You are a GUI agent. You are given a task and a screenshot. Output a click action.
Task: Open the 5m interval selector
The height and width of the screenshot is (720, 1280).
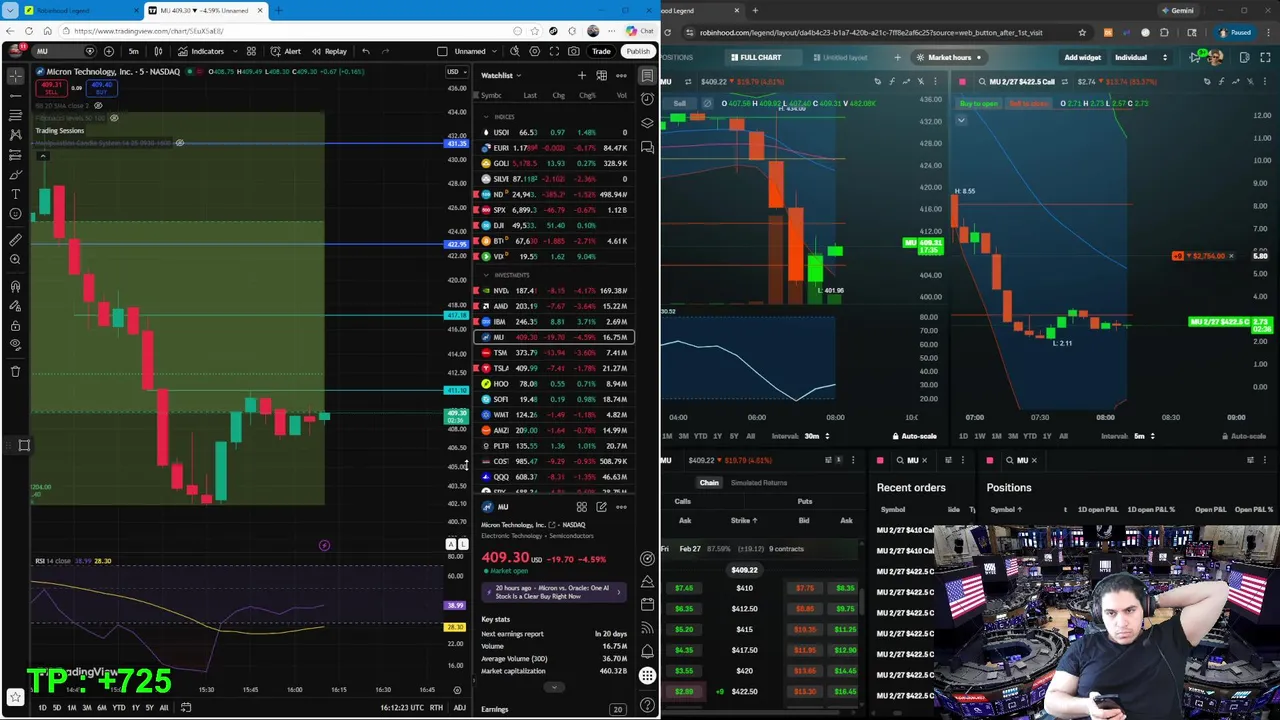pyautogui.click(x=133, y=51)
